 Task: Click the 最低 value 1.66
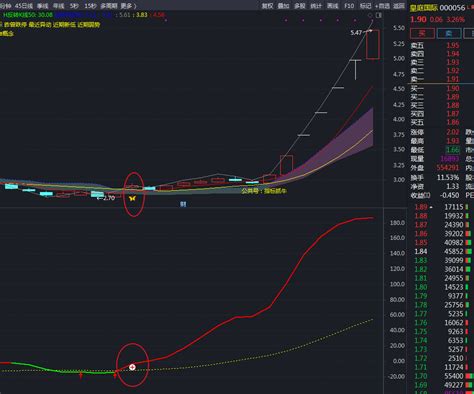[x=453, y=150]
